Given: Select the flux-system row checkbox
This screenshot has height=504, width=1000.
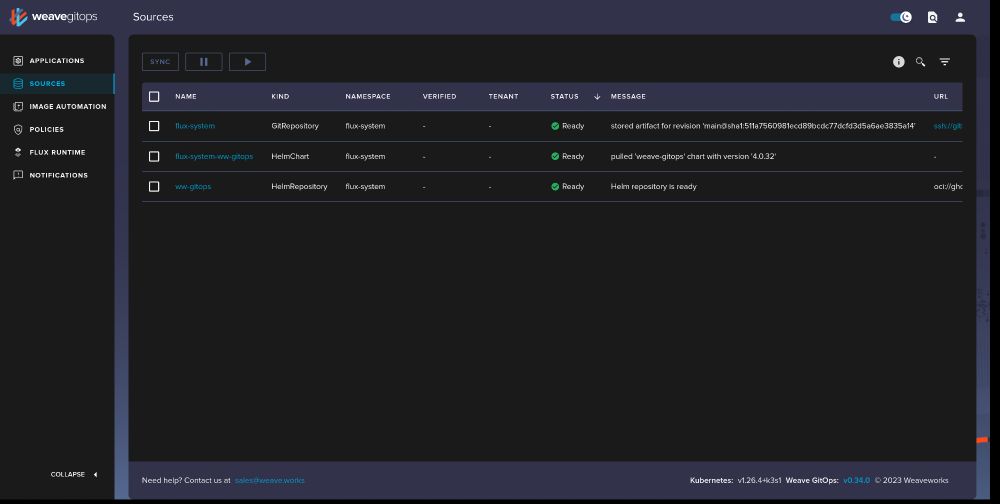Looking at the screenshot, I should 154,126.
